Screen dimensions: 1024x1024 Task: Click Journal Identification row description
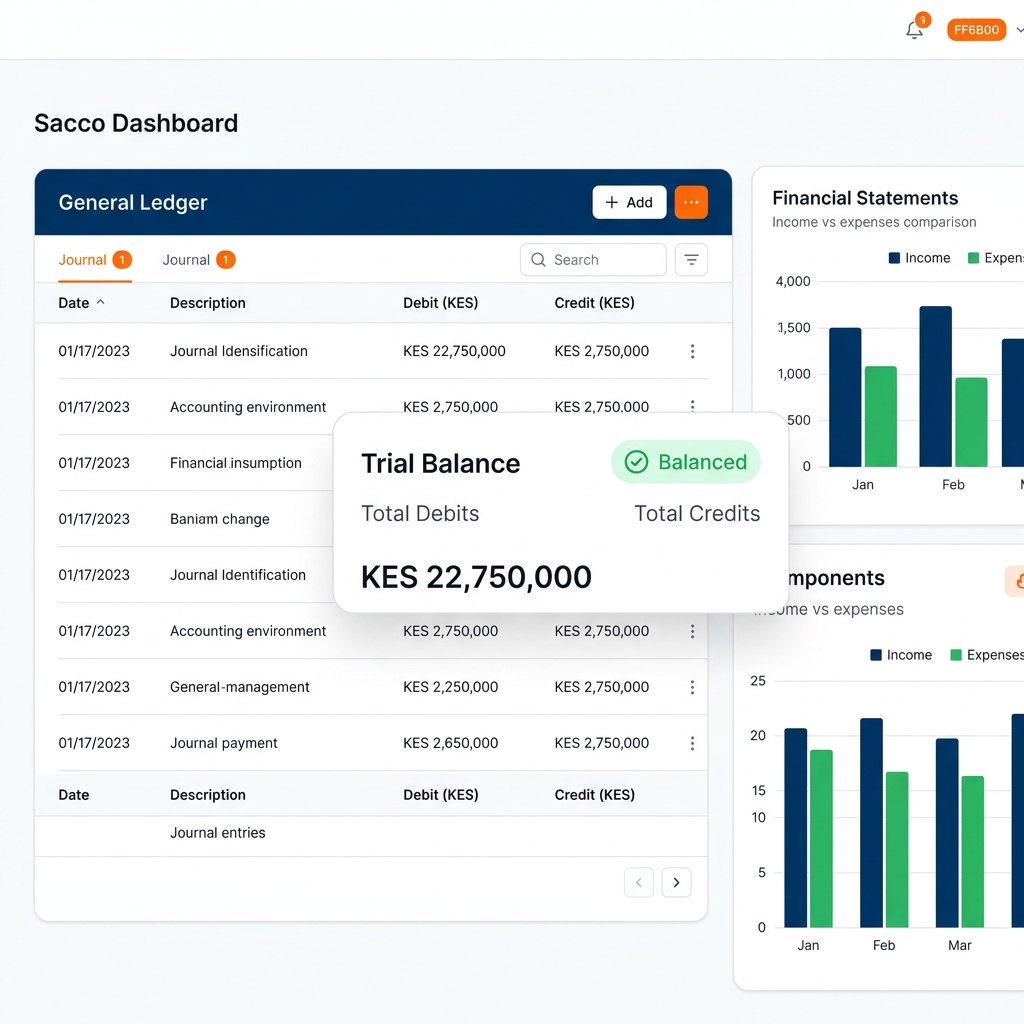tap(238, 575)
